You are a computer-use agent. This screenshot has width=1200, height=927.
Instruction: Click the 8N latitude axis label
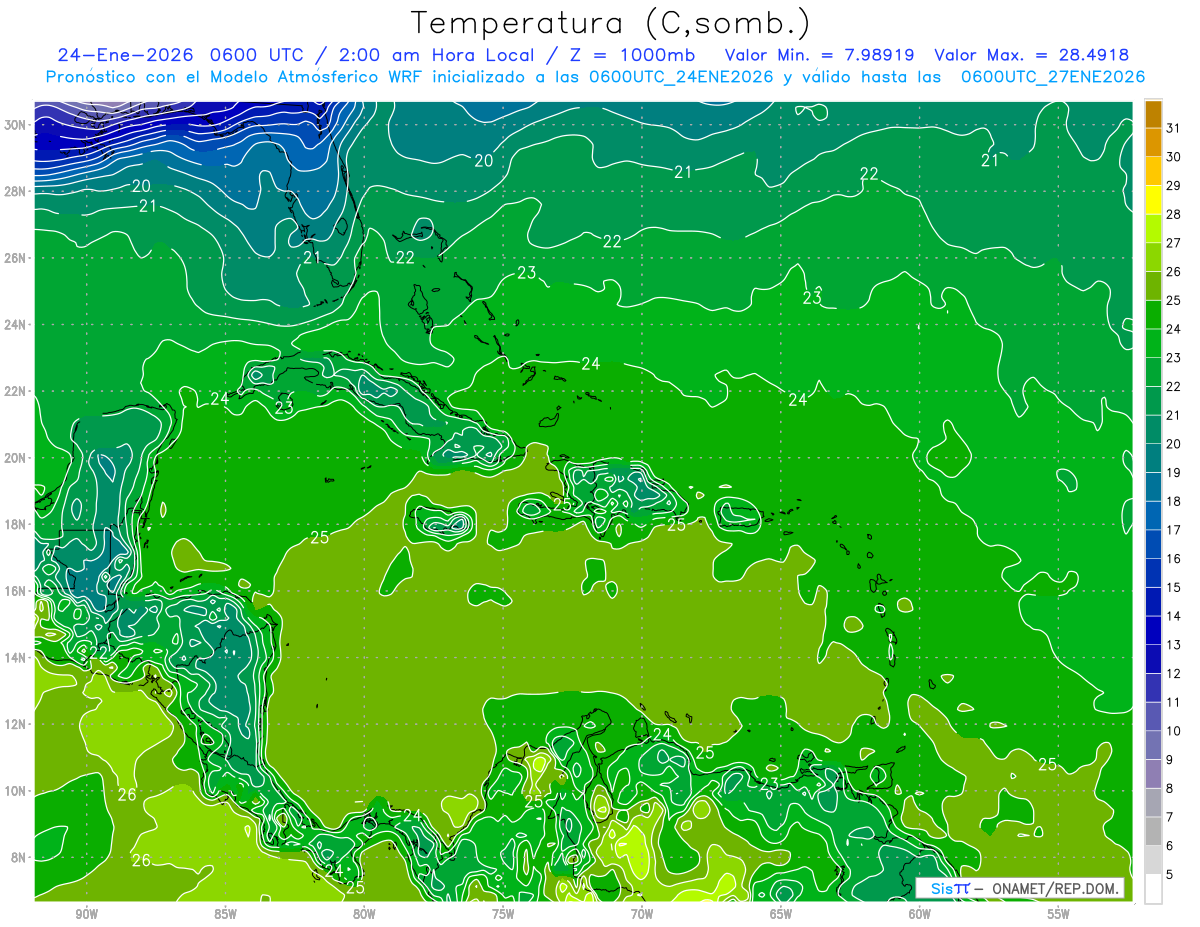click(x=20, y=857)
